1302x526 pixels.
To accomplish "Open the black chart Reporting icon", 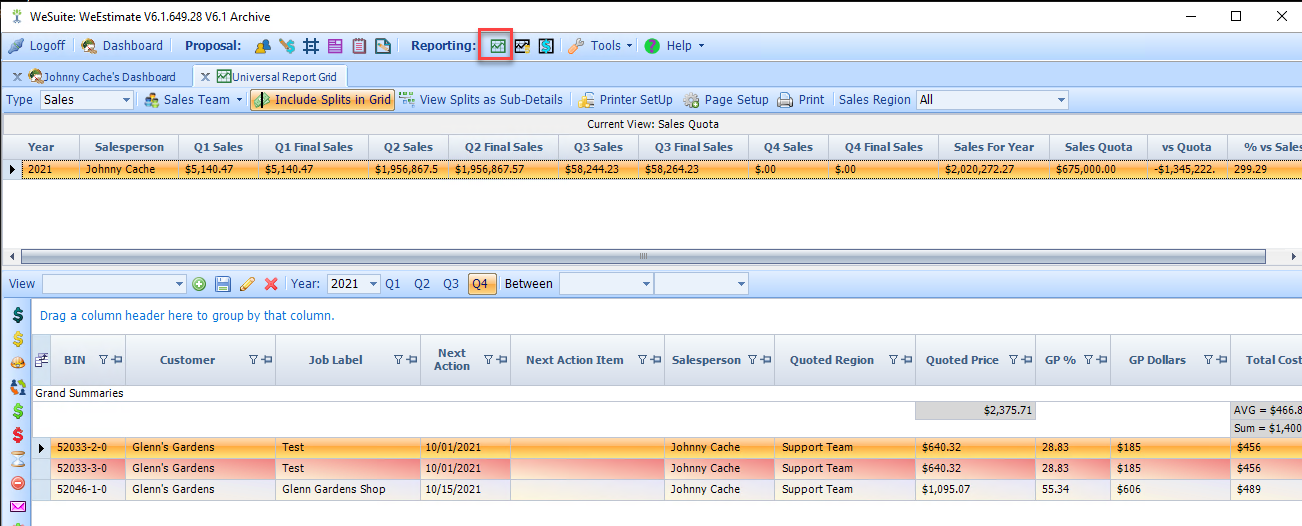I will 522,46.
